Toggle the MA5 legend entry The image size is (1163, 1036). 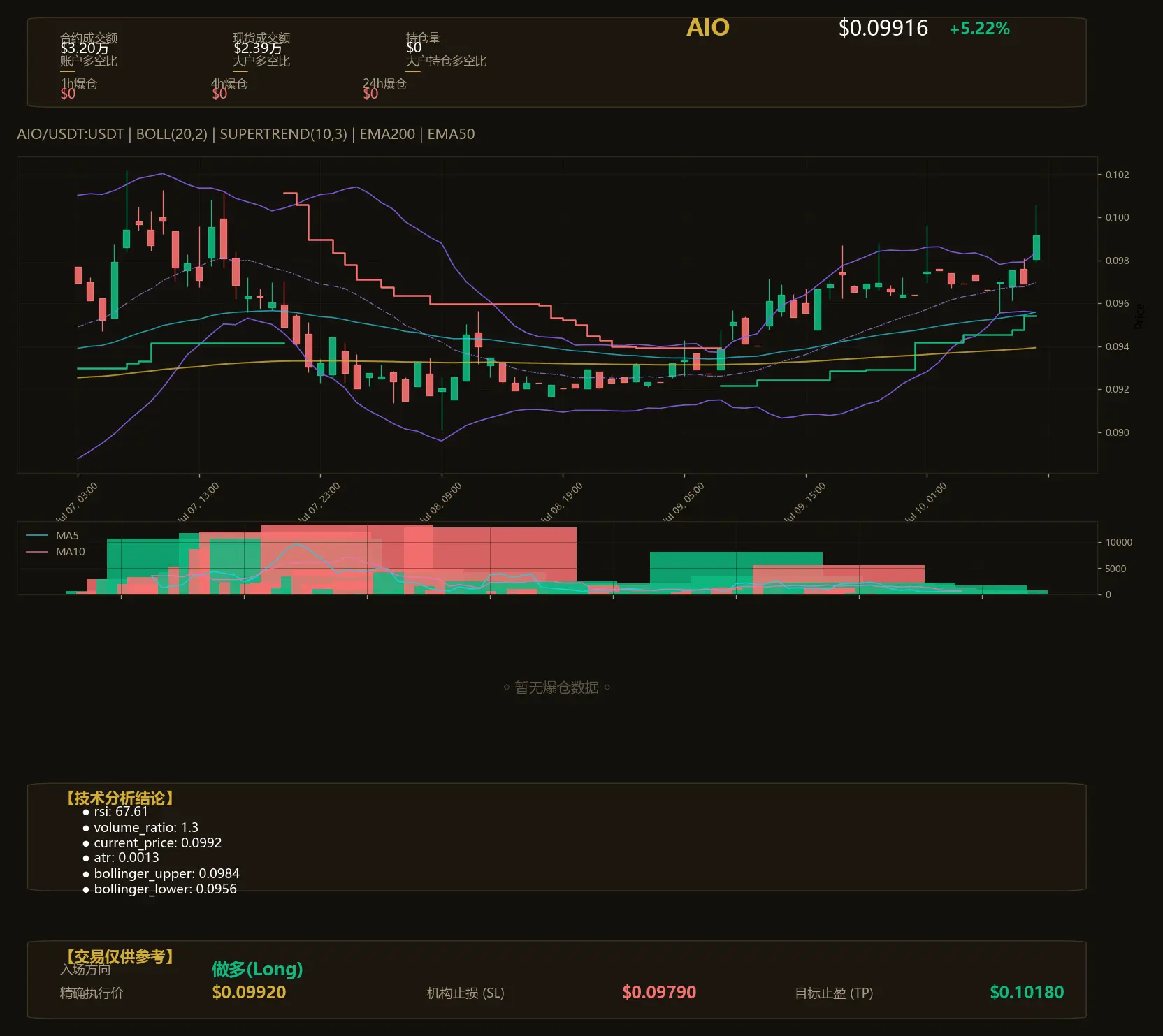click(52, 536)
